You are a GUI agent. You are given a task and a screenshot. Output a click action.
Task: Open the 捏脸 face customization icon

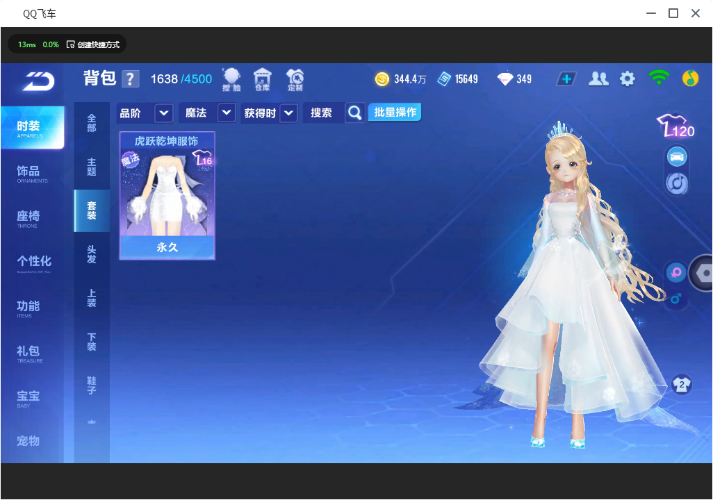coord(231,80)
